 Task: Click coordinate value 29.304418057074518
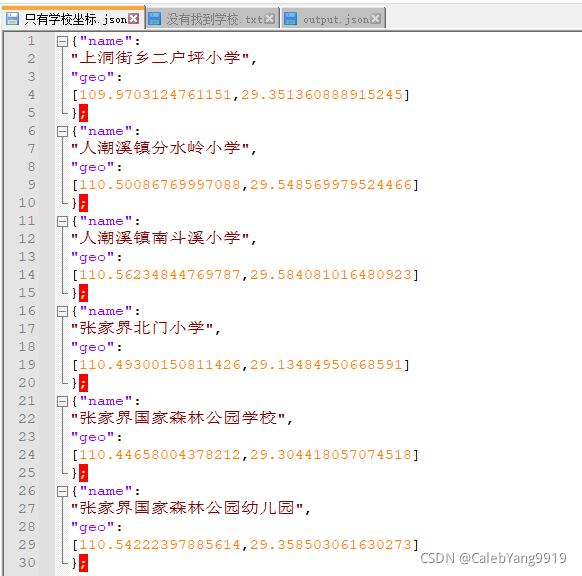(331, 455)
